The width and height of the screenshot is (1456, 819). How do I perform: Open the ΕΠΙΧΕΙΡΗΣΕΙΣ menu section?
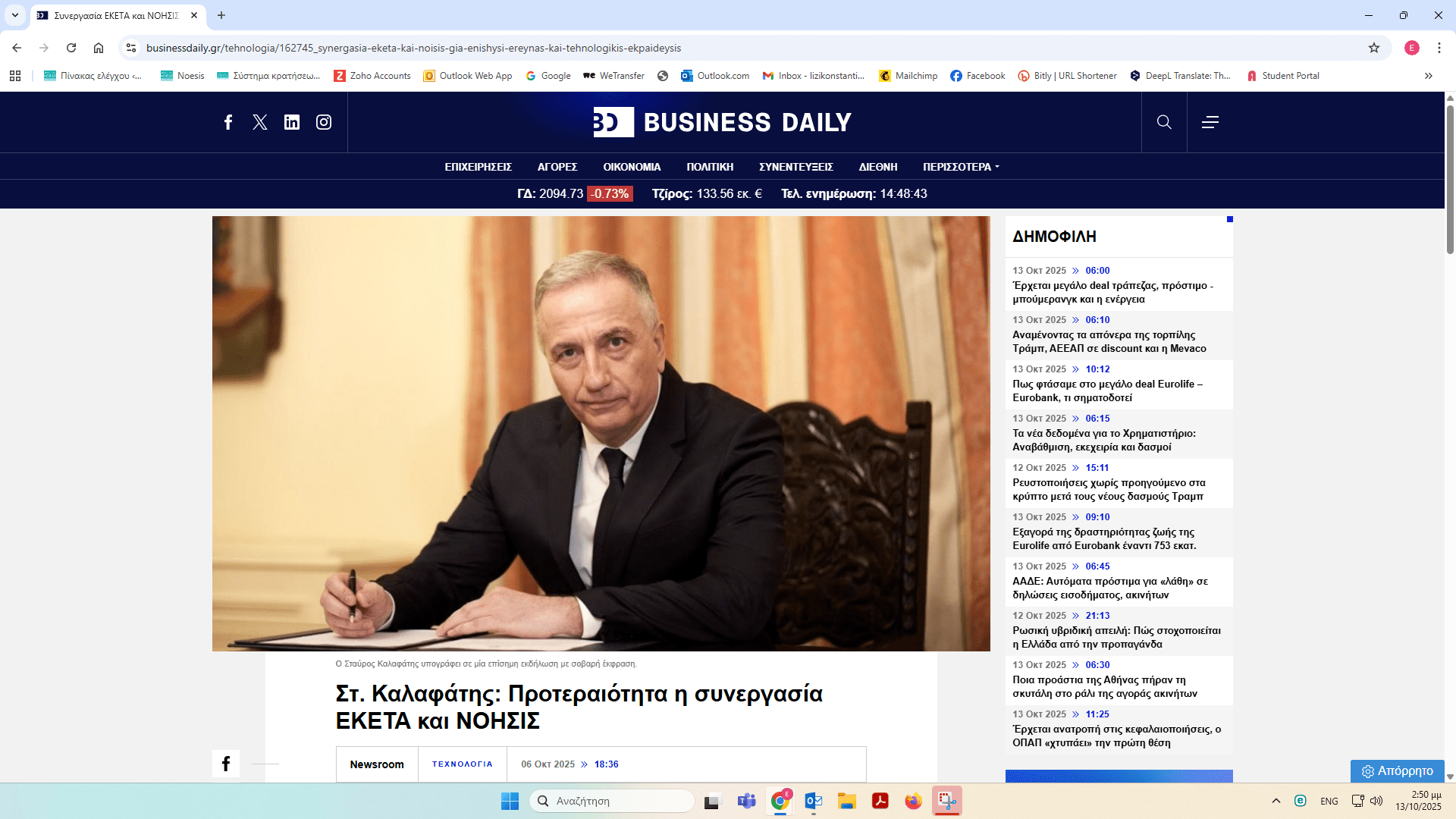click(478, 167)
